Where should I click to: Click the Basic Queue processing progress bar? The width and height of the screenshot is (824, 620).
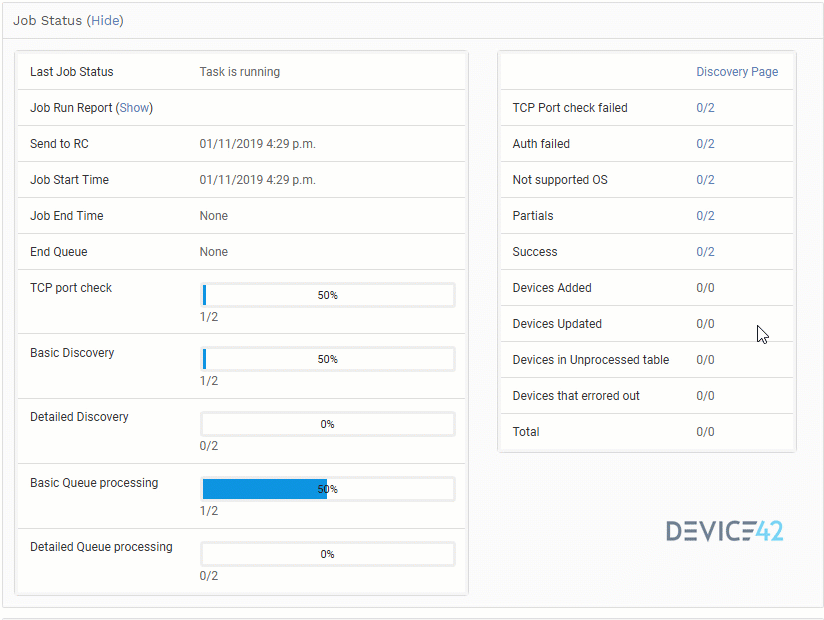(x=328, y=489)
